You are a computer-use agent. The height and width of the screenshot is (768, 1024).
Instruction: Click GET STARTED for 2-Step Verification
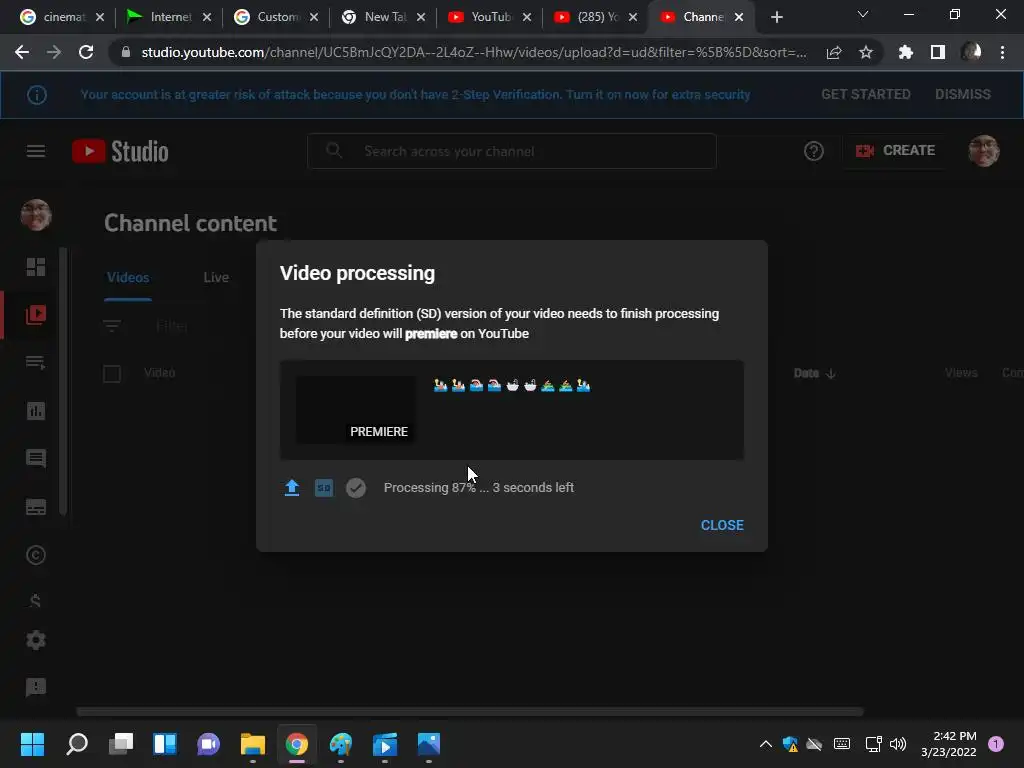click(x=865, y=95)
